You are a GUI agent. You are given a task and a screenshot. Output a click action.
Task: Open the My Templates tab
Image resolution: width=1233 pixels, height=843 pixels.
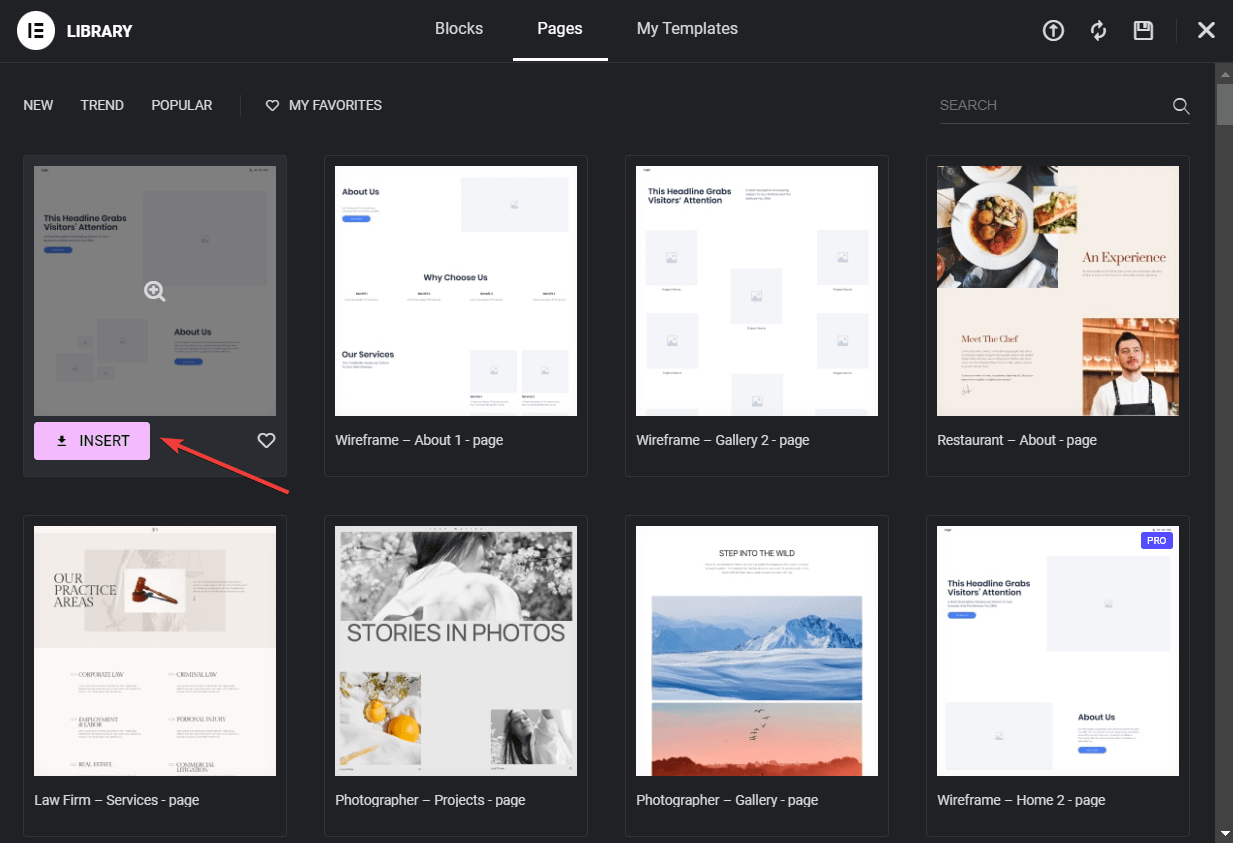pos(687,29)
